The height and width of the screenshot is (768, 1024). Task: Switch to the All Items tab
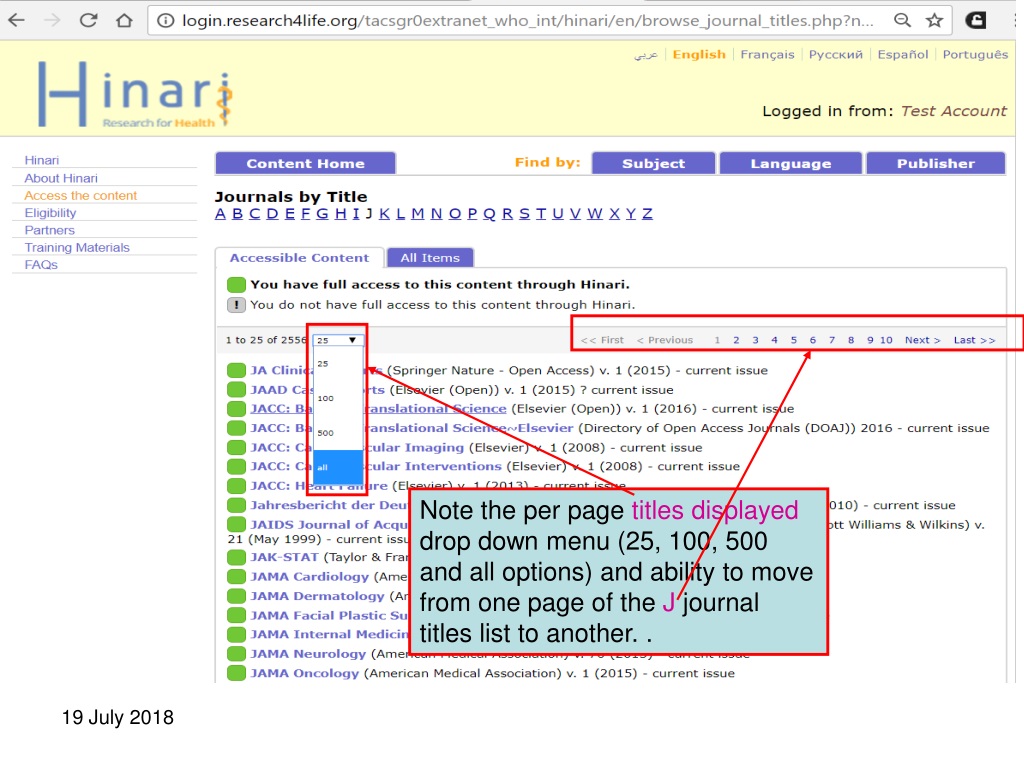(430, 258)
